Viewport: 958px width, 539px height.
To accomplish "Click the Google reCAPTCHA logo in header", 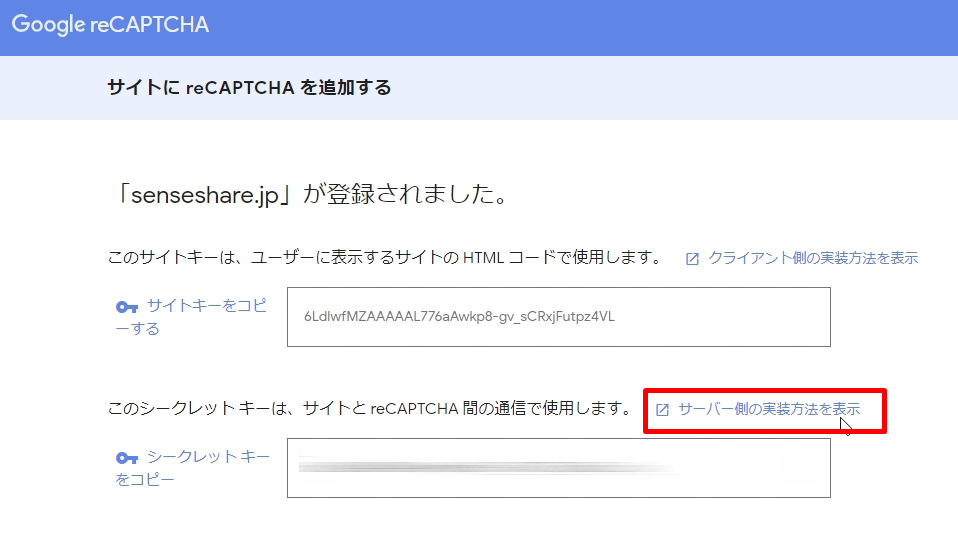I will (111, 24).
